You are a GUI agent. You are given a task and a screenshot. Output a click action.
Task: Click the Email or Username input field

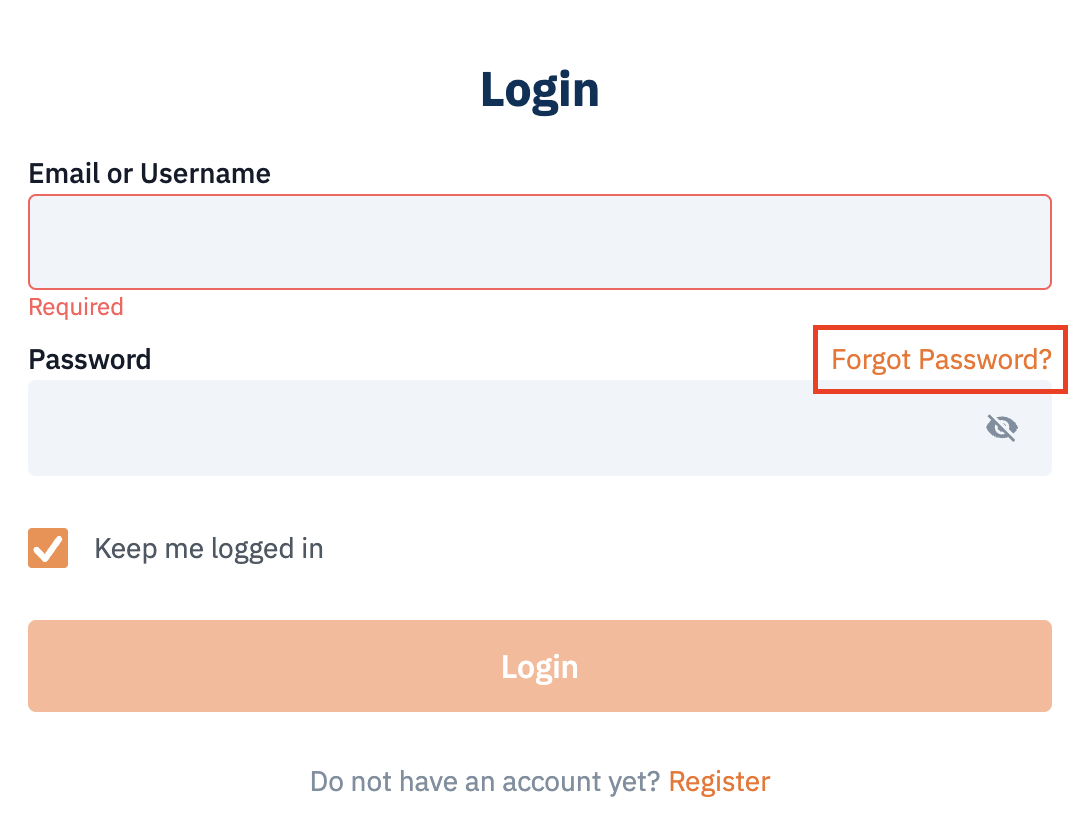pyautogui.click(x=539, y=242)
